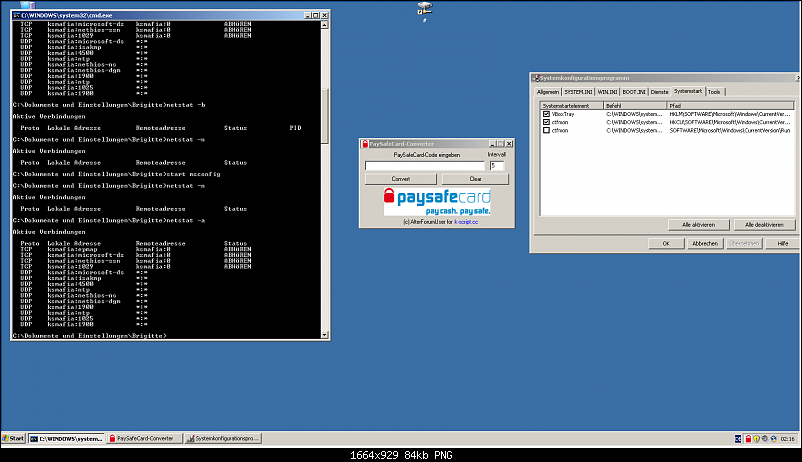Viewport: 802px width, 462px height.
Task: Open the k-script.cc link
Action: pos(466,222)
